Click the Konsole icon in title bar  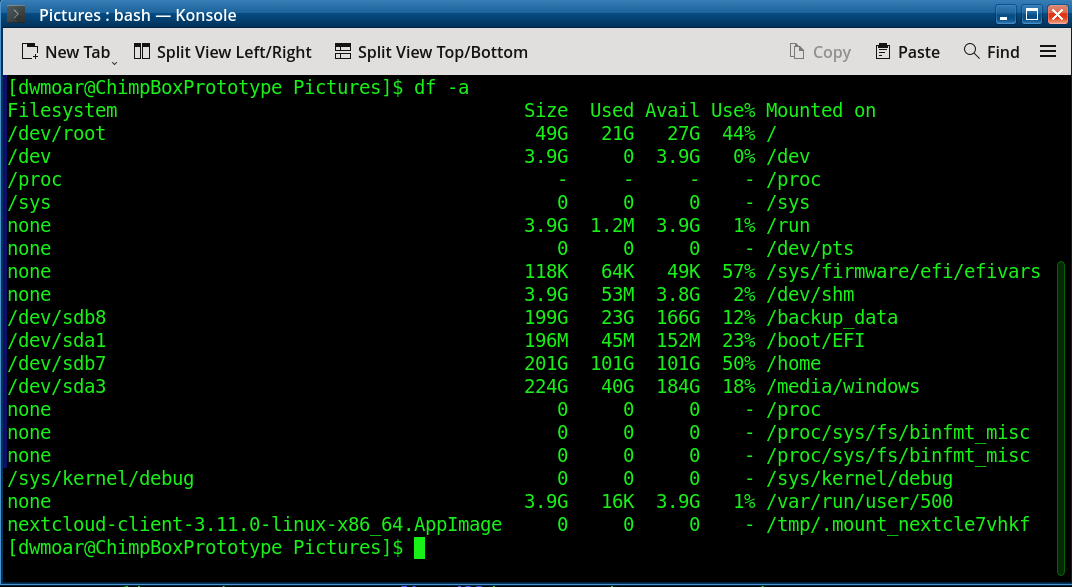17,15
